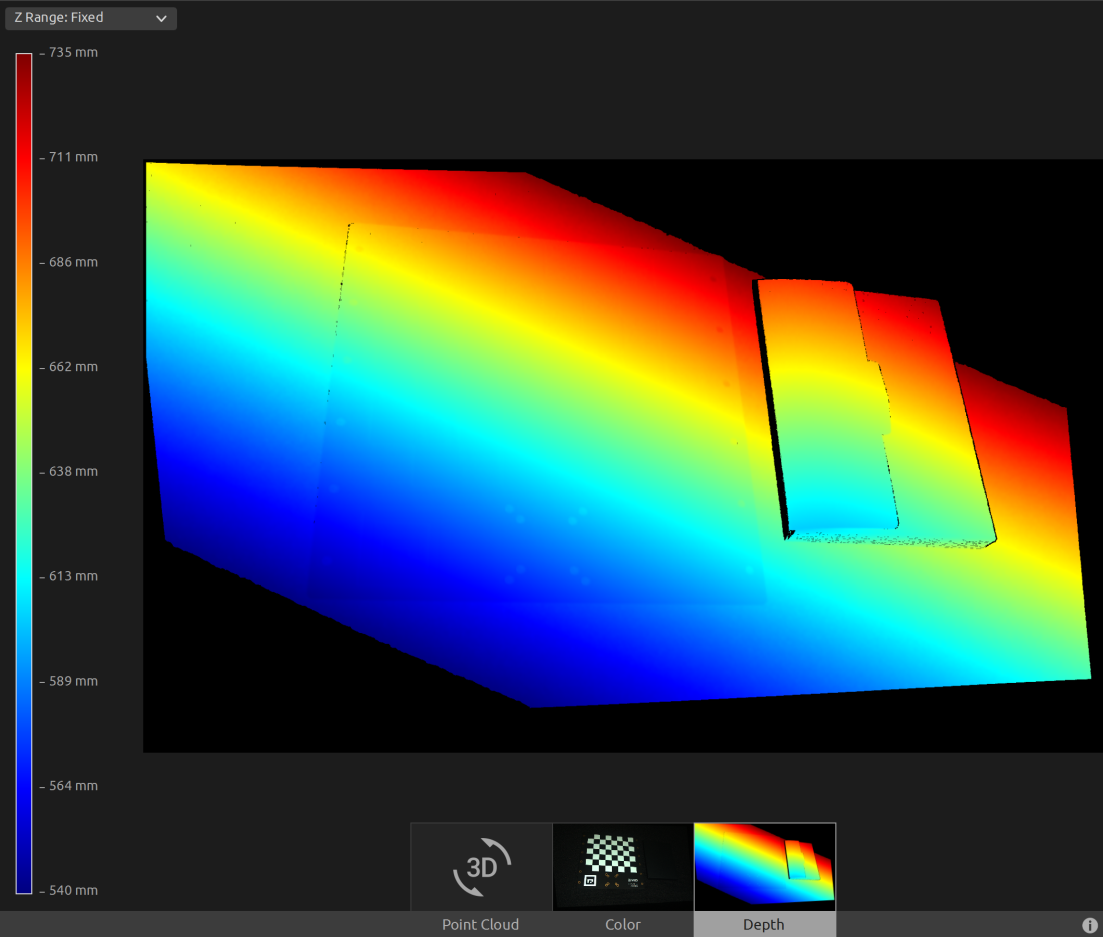Open the Z Range: Fixed dropdown
The width and height of the screenshot is (1103, 937).
tap(90, 18)
